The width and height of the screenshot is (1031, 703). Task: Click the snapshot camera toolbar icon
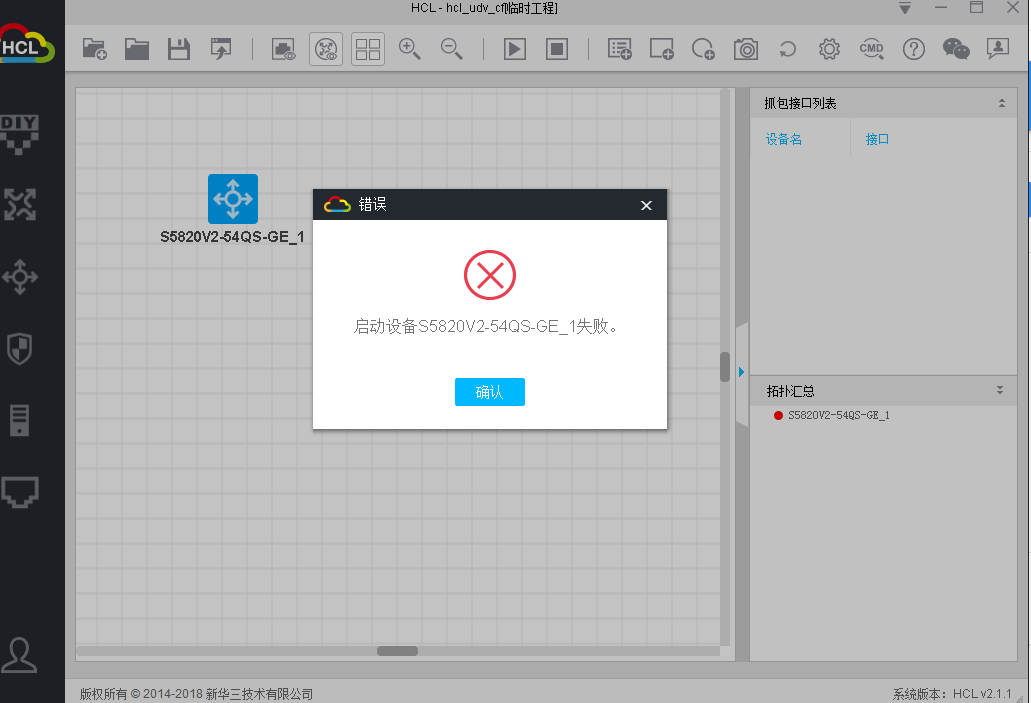tap(745, 49)
